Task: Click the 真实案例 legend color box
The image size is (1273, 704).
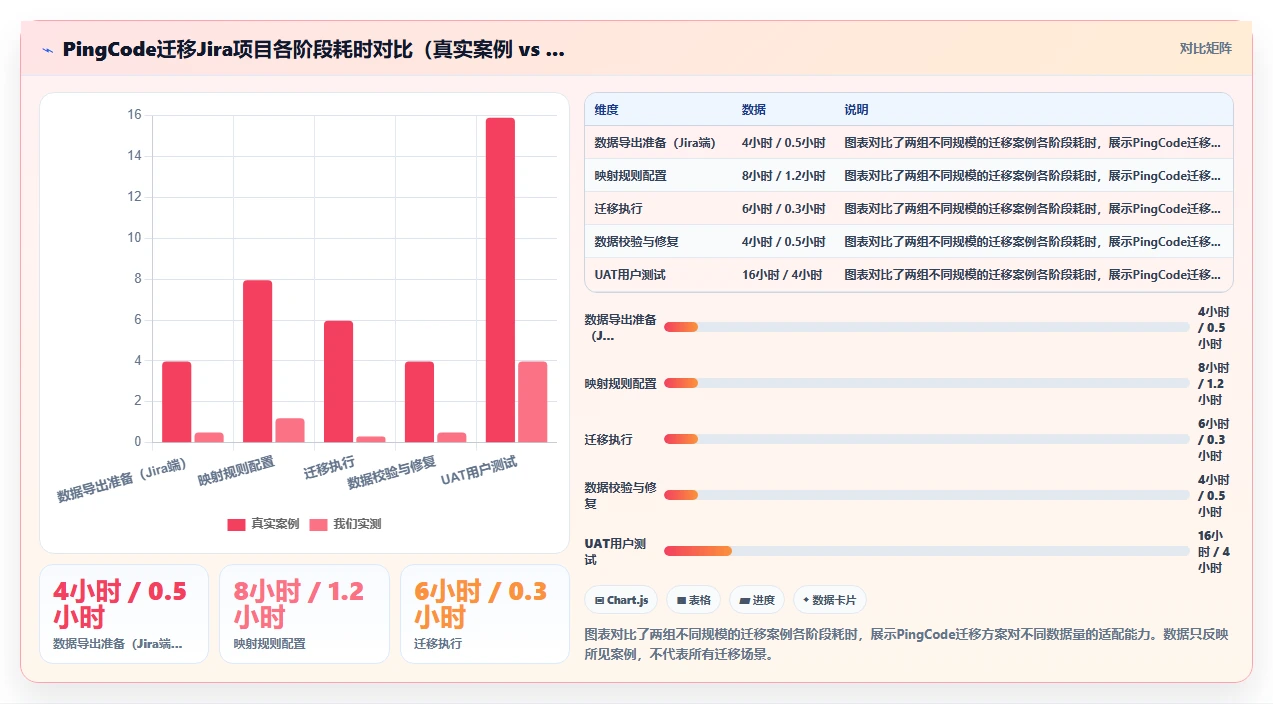Action: pos(236,524)
